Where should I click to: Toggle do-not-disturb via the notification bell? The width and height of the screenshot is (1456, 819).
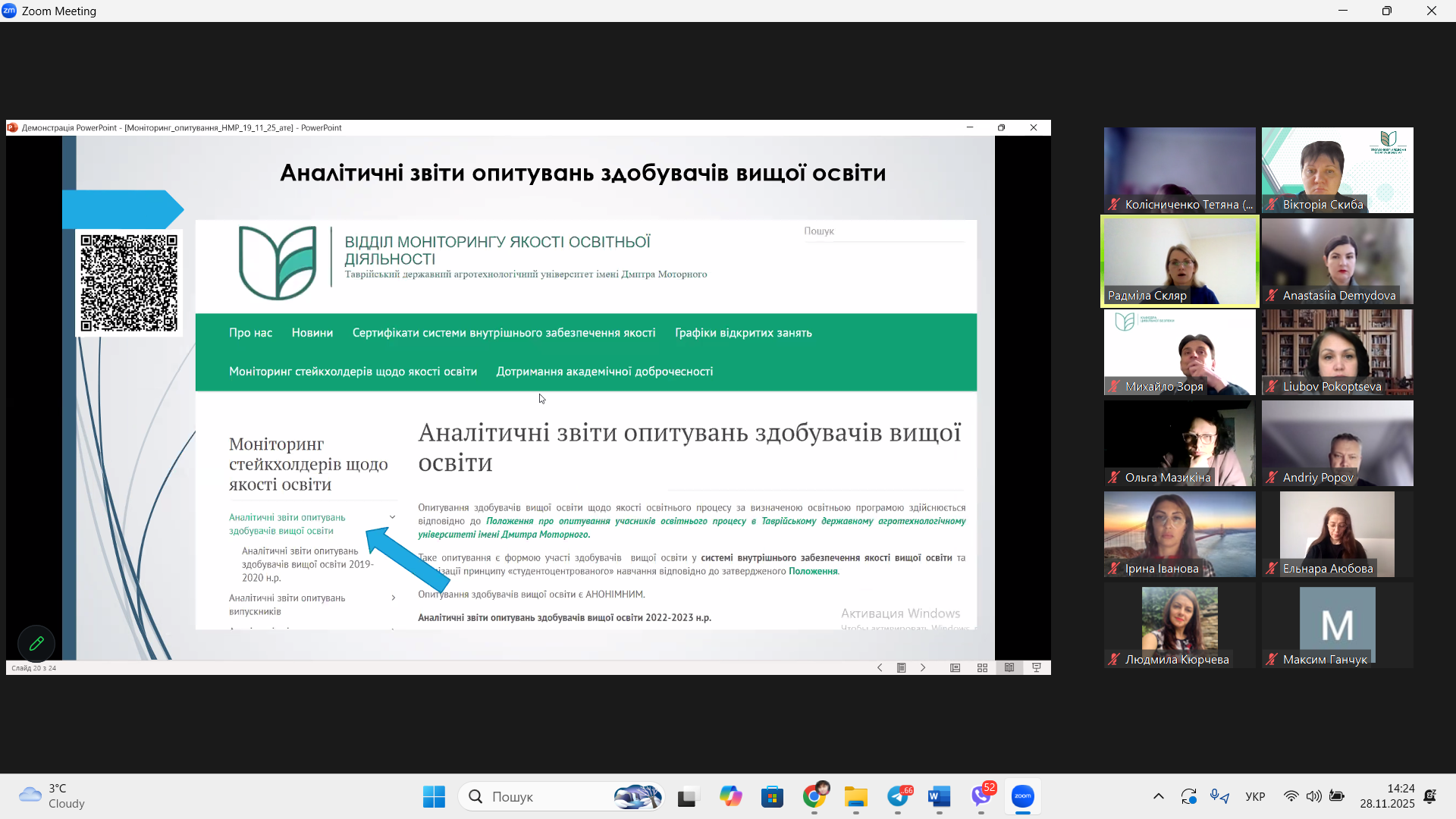[1430, 797]
